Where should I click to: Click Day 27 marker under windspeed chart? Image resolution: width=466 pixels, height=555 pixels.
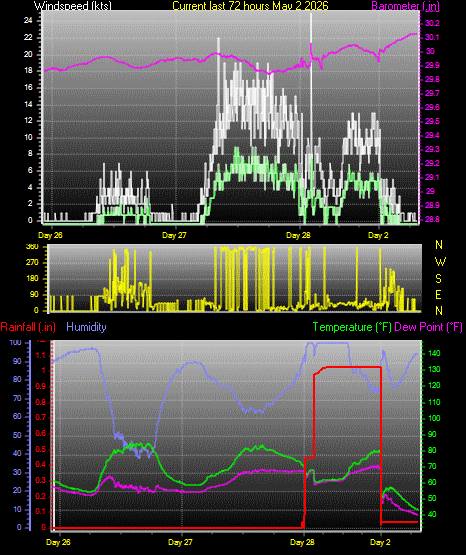pos(174,235)
